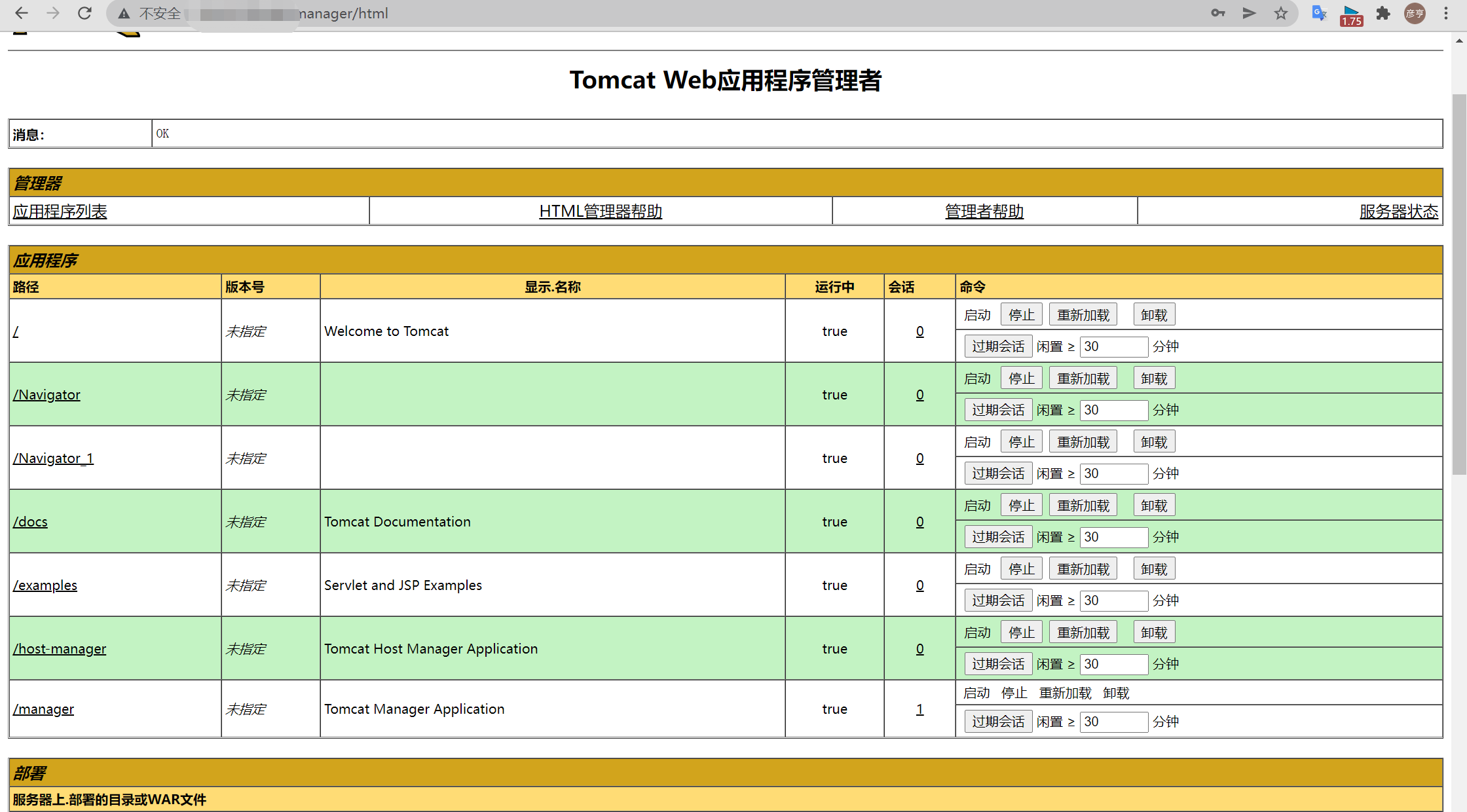The height and width of the screenshot is (812, 1467).
Task: Undeploy the root Welcome to Tomcat app
Action: [x=1154, y=315]
